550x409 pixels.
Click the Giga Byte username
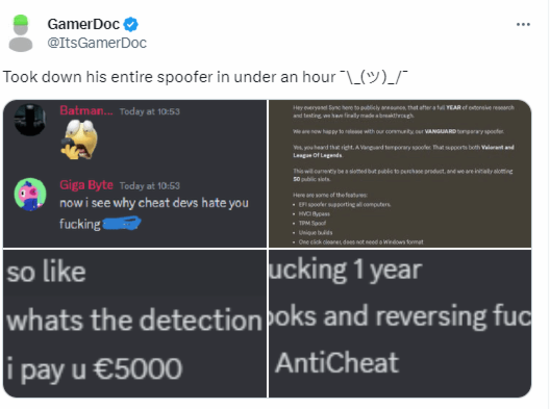coord(86,185)
